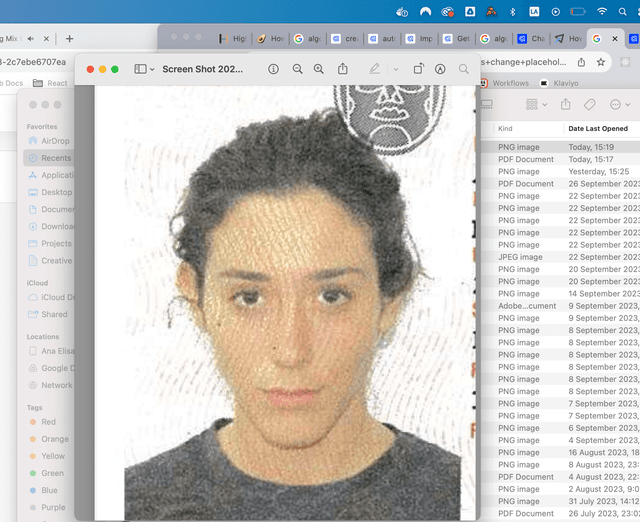Zoom out the image in Preview

[298, 69]
